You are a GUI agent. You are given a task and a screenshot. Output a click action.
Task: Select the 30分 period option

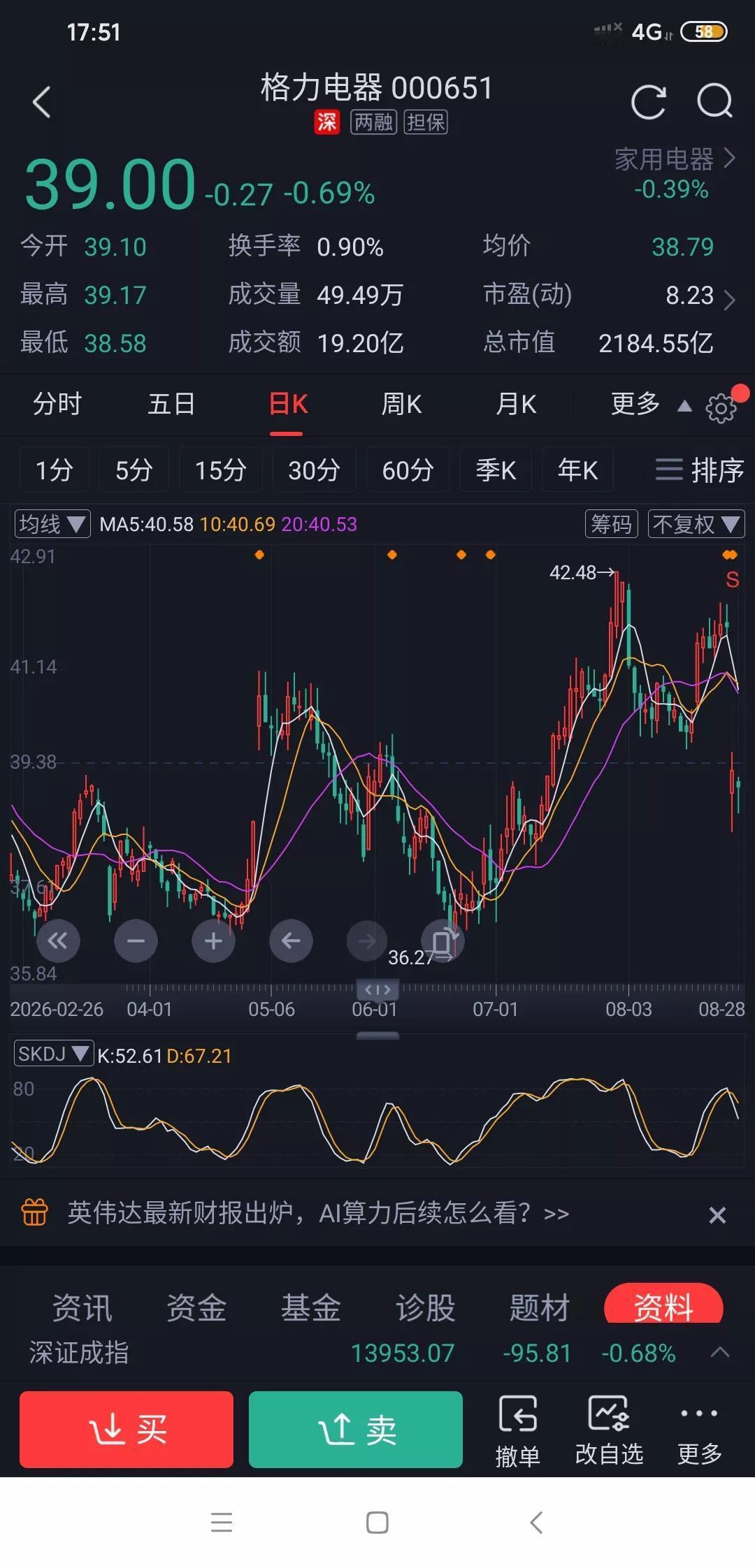[x=314, y=470]
